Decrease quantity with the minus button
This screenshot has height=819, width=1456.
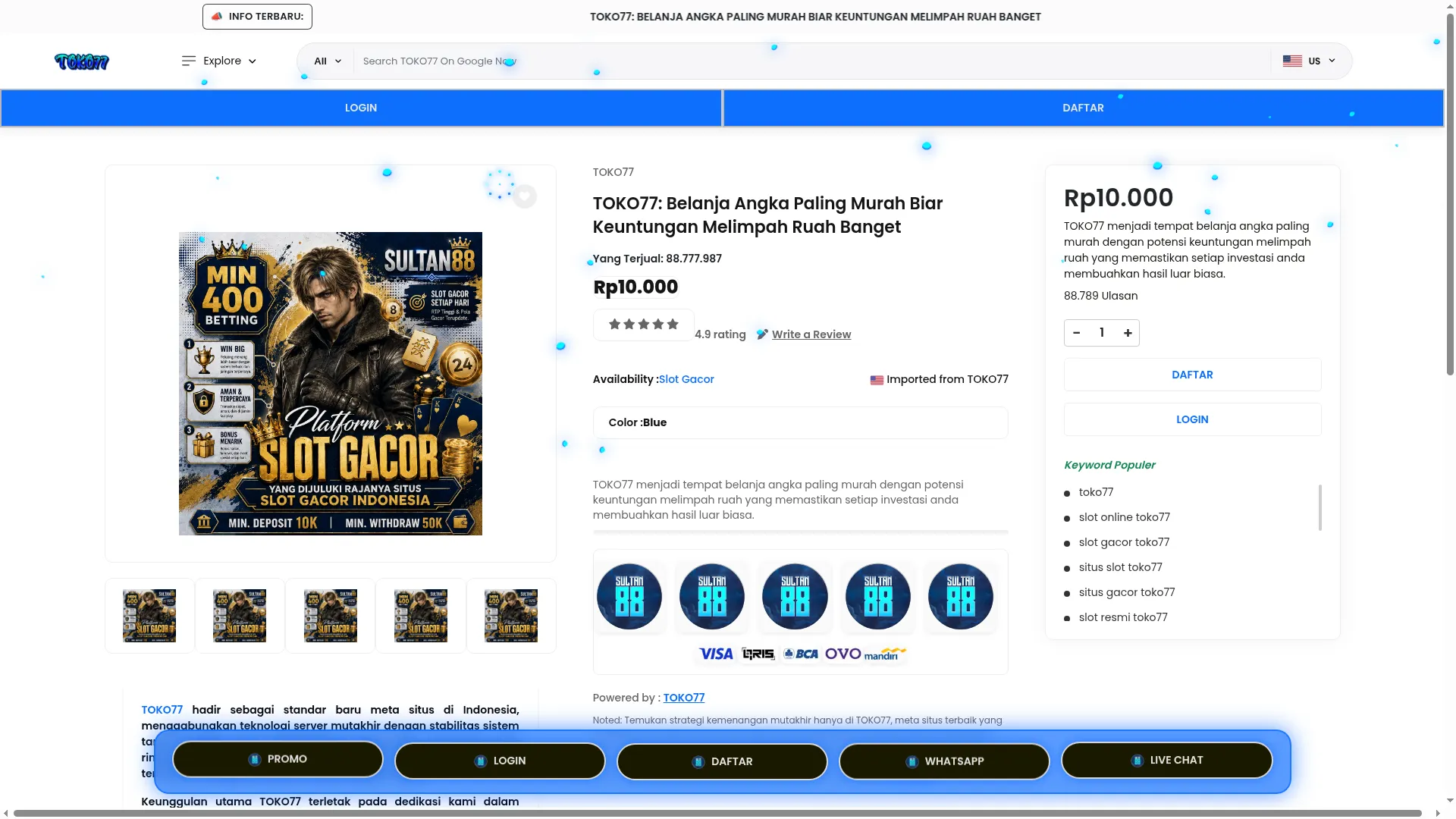[x=1076, y=333]
